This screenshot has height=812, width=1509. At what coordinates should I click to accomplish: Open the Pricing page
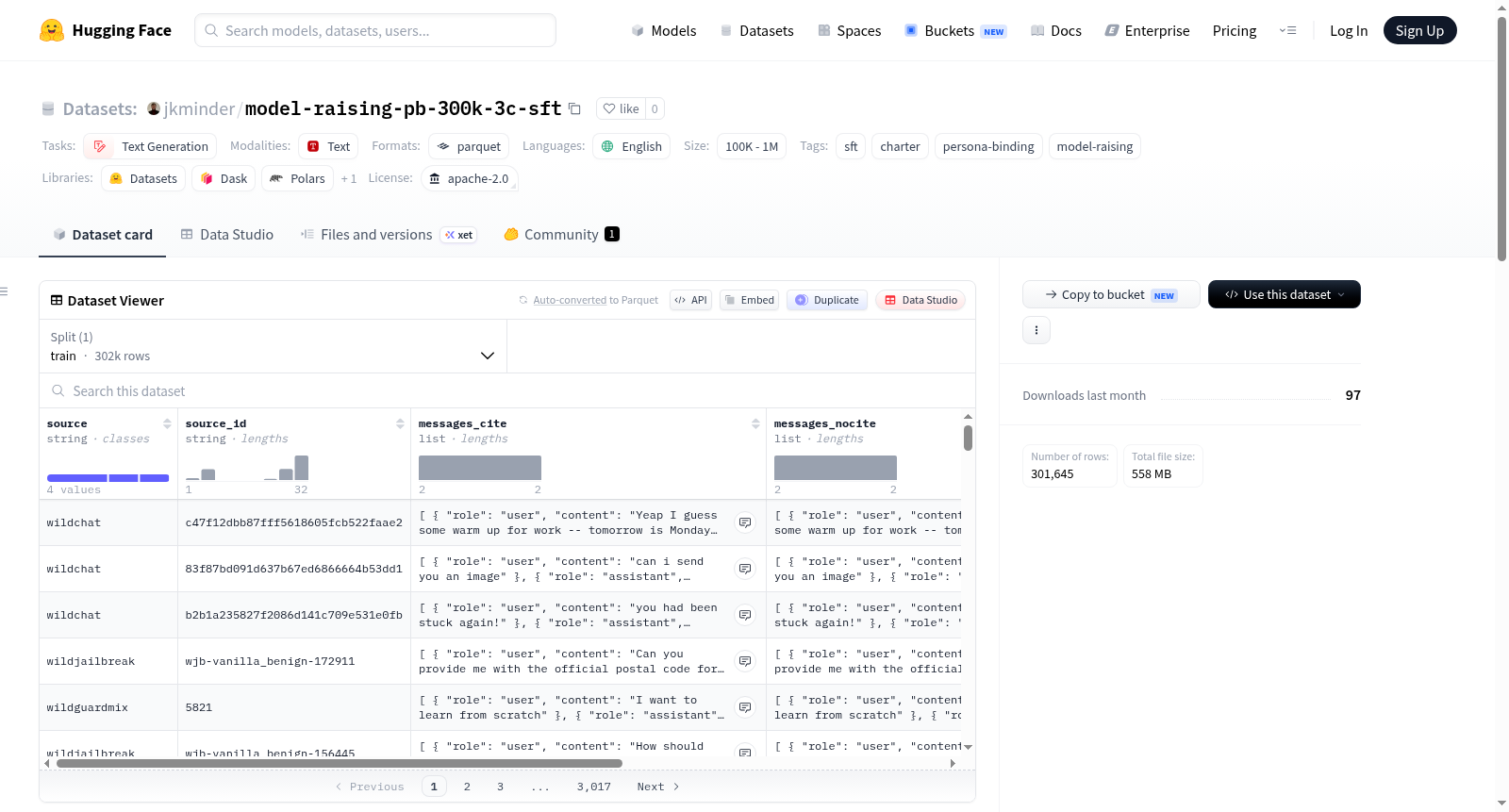(x=1235, y=30)
